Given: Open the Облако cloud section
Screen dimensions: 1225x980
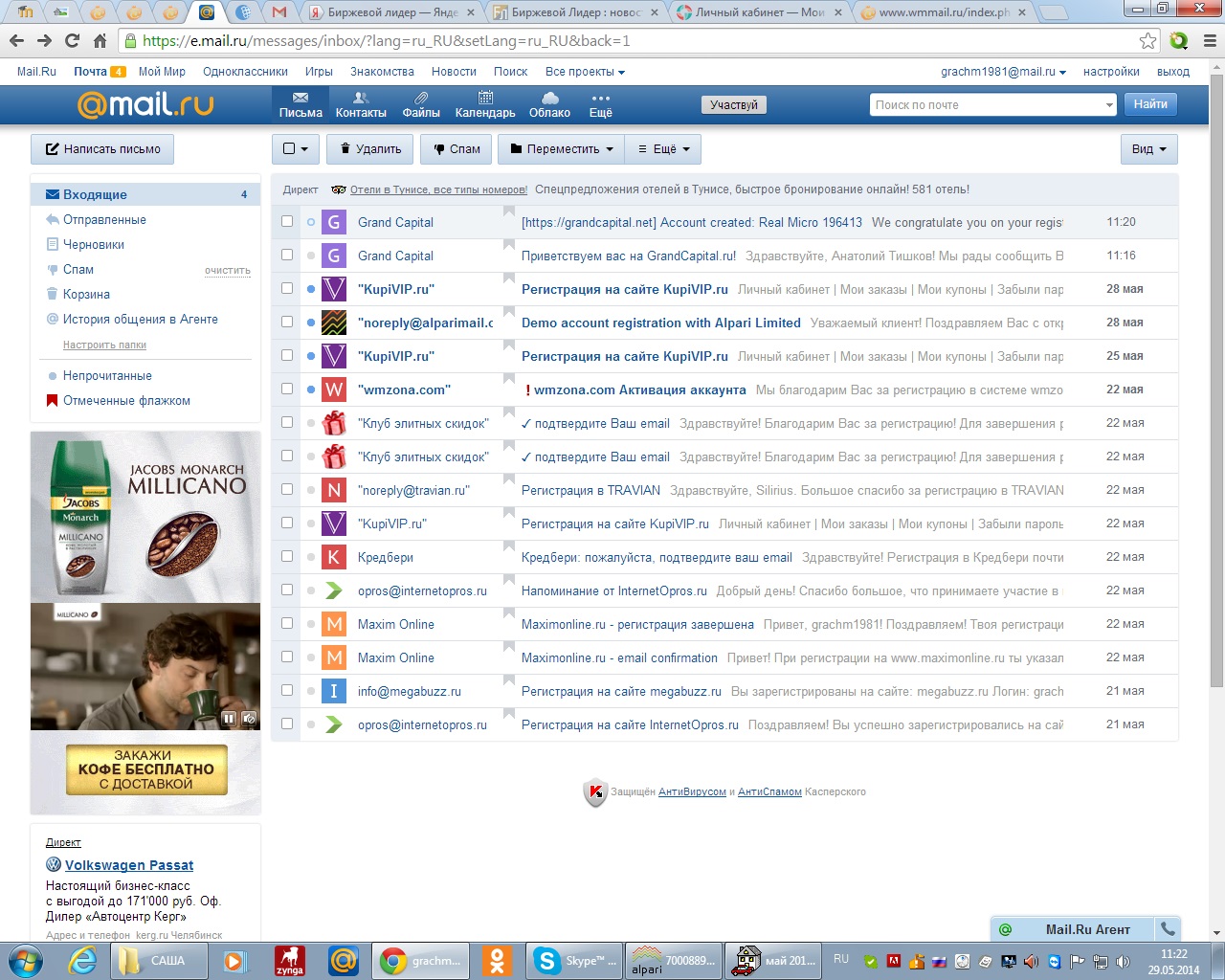Looking at the screenshot, I should point(549,105).
